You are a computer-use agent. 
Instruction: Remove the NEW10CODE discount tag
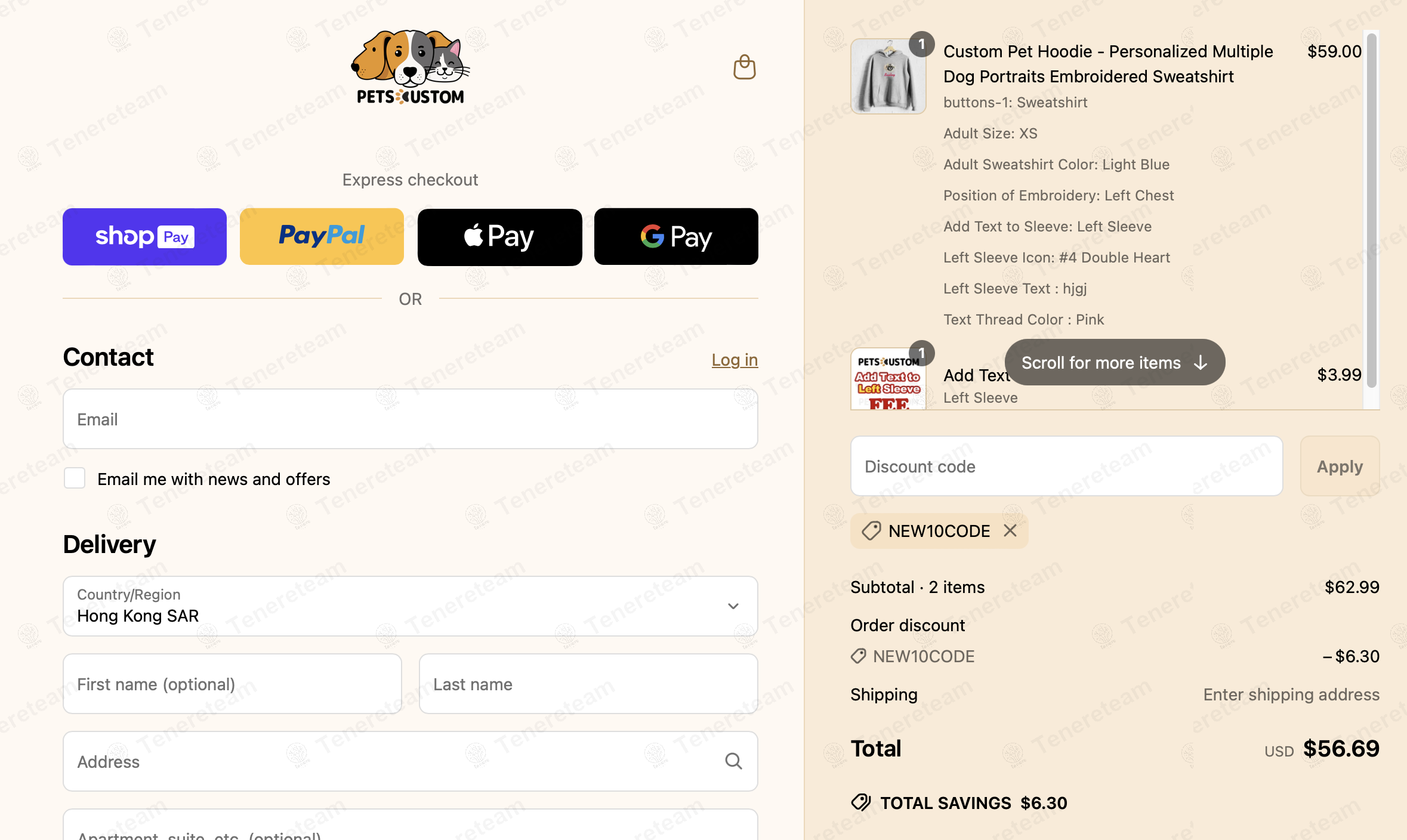[x=1010, y=530]
